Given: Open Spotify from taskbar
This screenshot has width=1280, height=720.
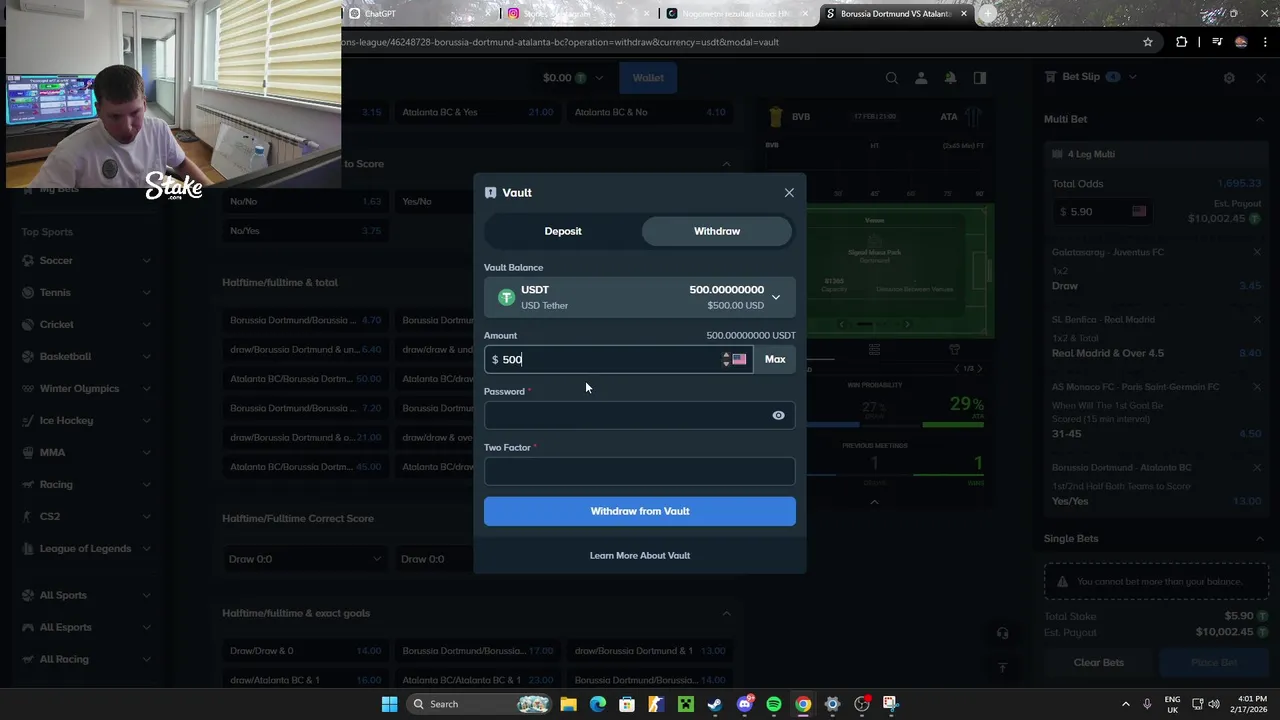Looking at the screenshot, I should [x=773, y=704].
